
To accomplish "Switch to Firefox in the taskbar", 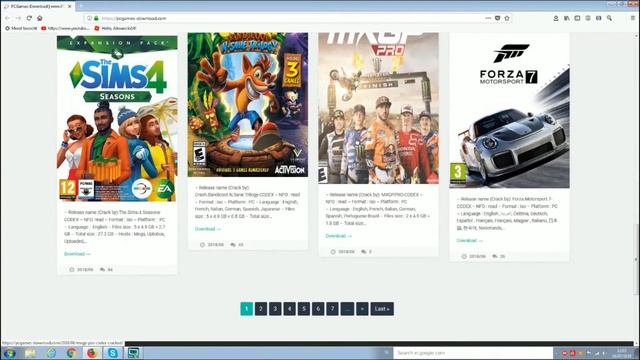I will point(92,353).
